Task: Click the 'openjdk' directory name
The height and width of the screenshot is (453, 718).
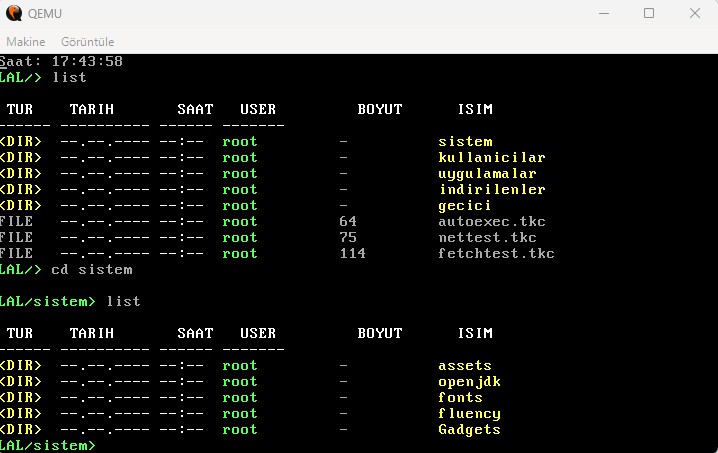Action: [x=469, y=382]
